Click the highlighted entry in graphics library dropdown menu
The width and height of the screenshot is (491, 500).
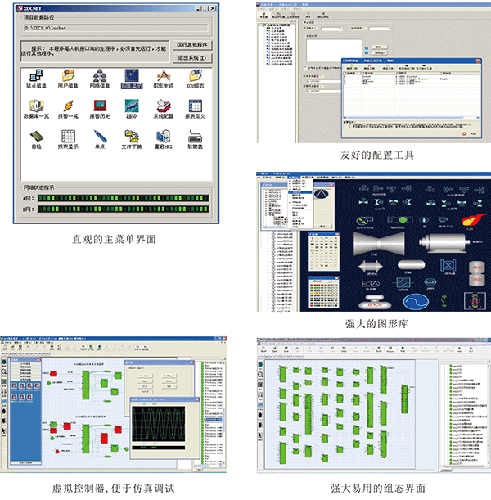tap(300, 193)
